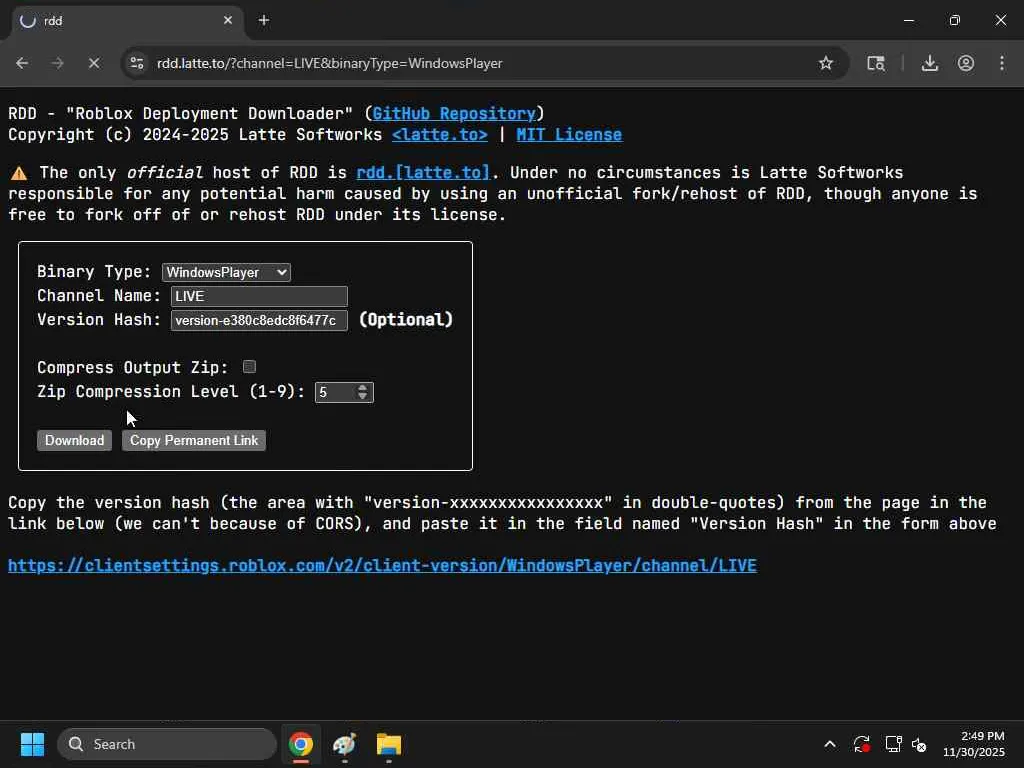
Task: Click the Download button
Action: (74, 440)
